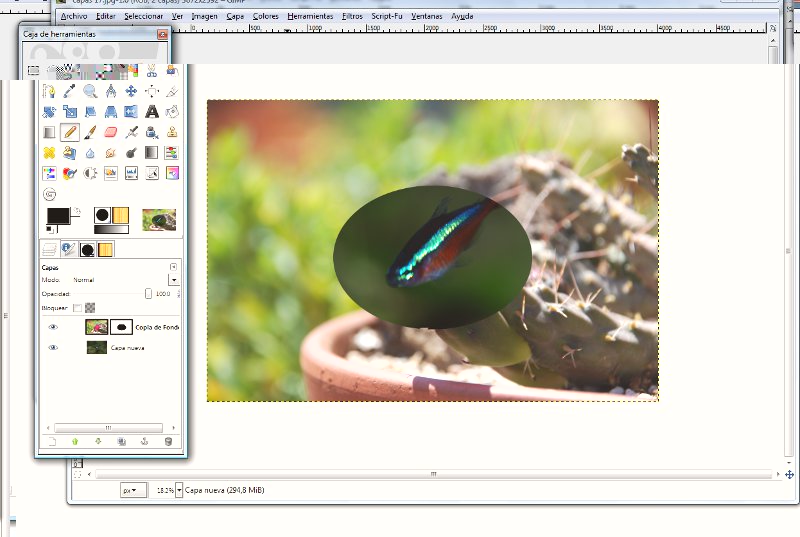Select the Text tool

(x=152, y=112)
